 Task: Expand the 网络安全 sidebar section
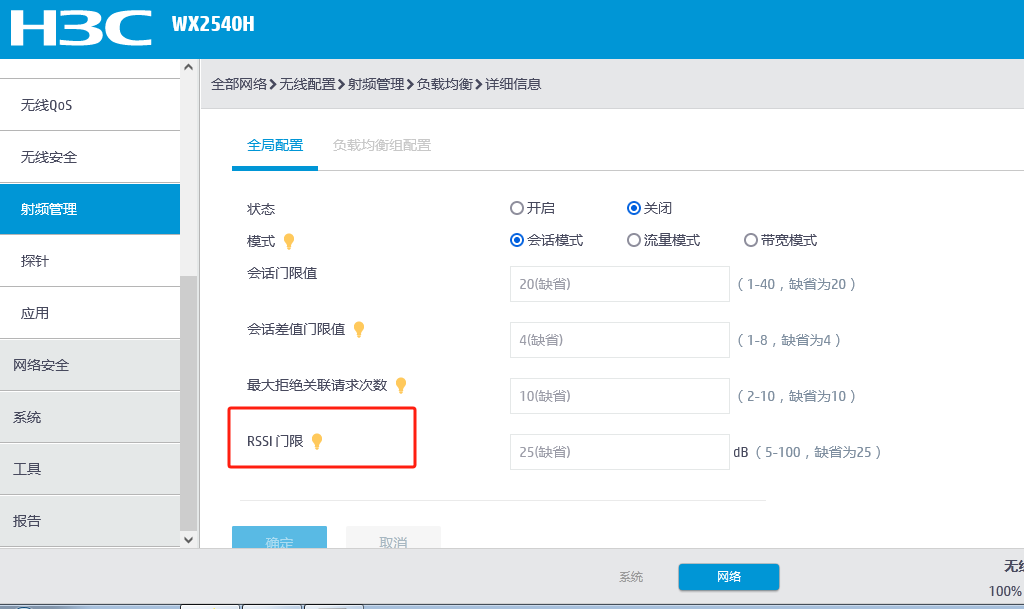[41, 365]
